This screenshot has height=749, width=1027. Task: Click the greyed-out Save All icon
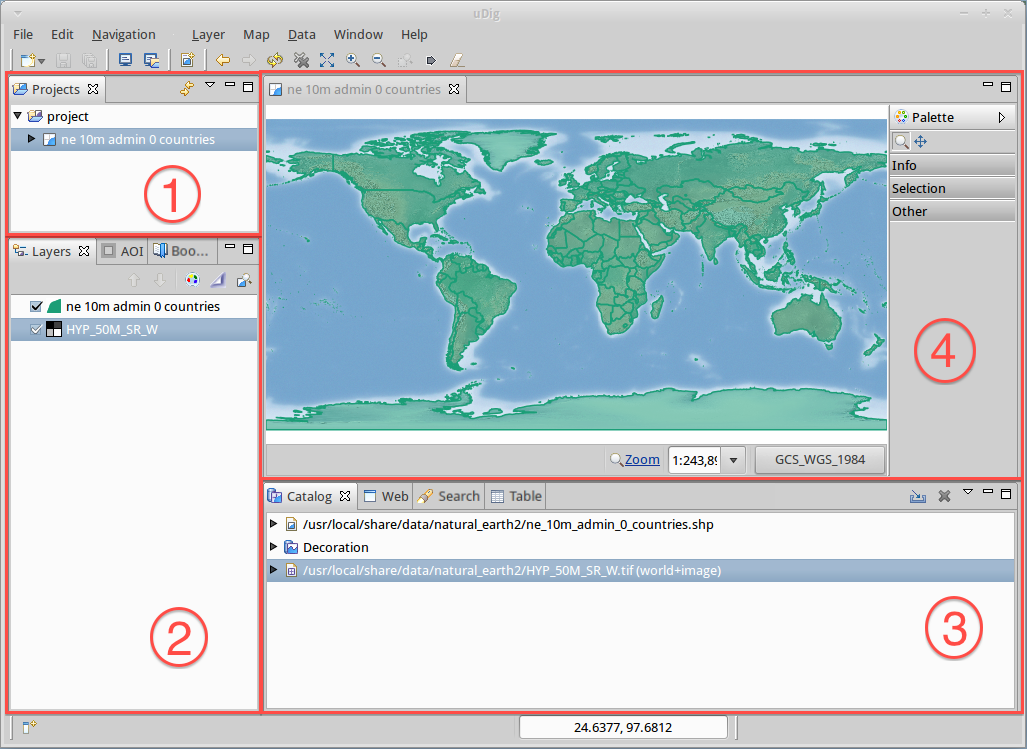click(x=90, y=61)
